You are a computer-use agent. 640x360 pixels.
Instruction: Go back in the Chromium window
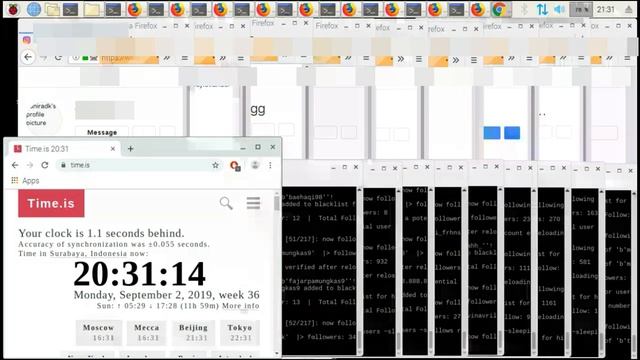coord(15,165)
